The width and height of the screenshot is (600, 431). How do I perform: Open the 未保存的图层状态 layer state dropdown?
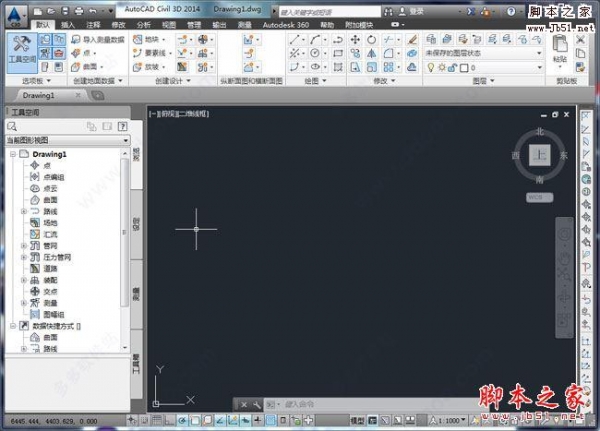tap(484, 53)
